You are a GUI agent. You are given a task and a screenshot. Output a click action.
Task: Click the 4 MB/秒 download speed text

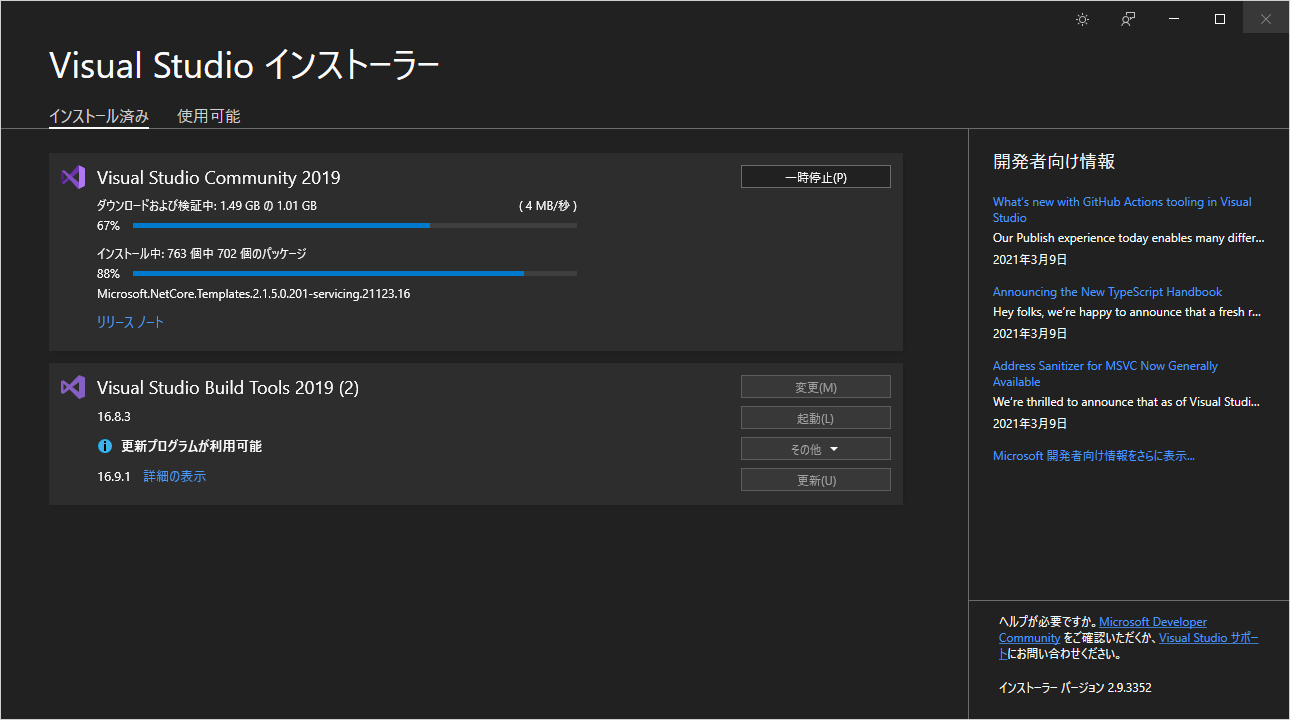click(x=548, y=206)
